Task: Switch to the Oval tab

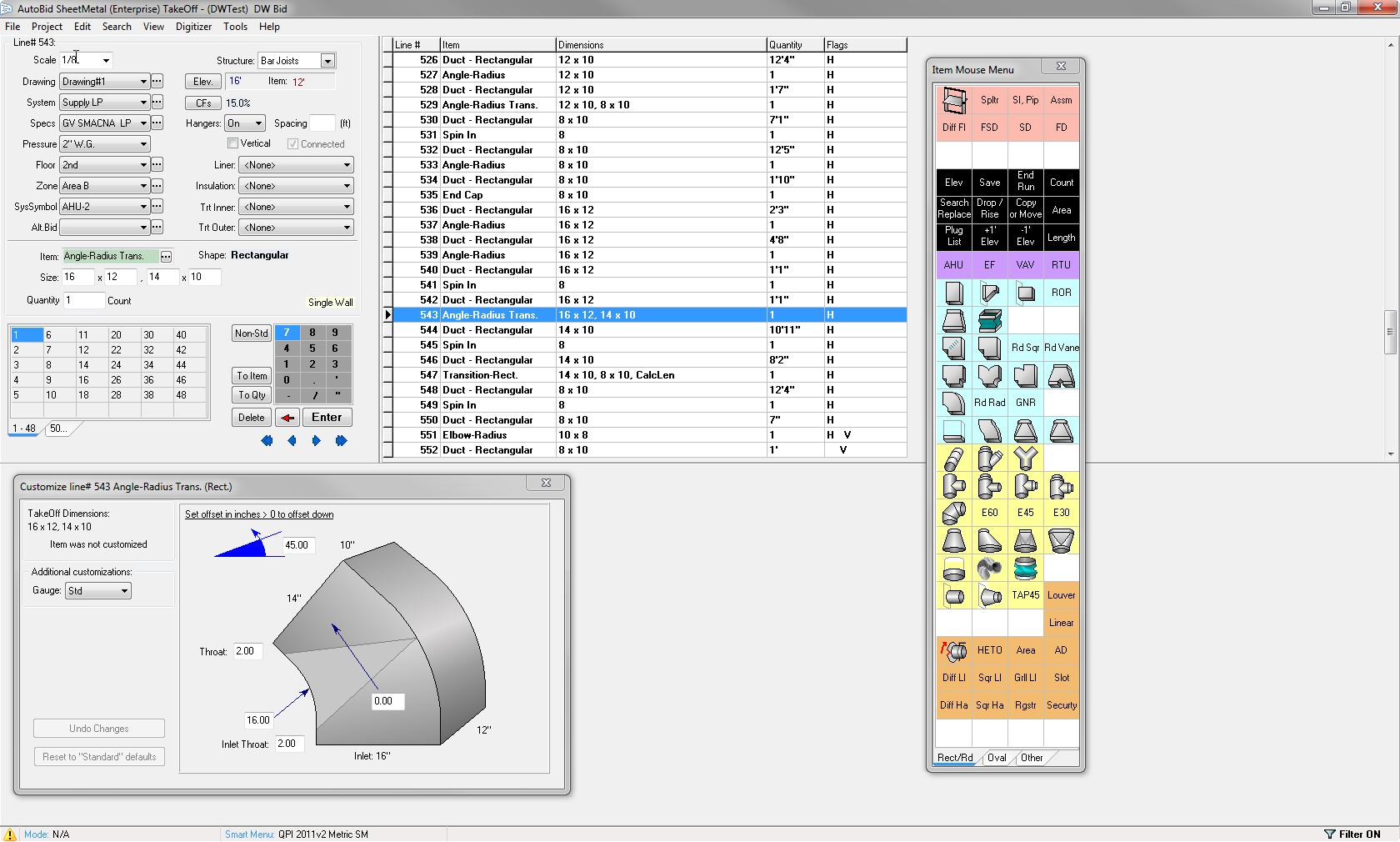Action: coord(997,758)
